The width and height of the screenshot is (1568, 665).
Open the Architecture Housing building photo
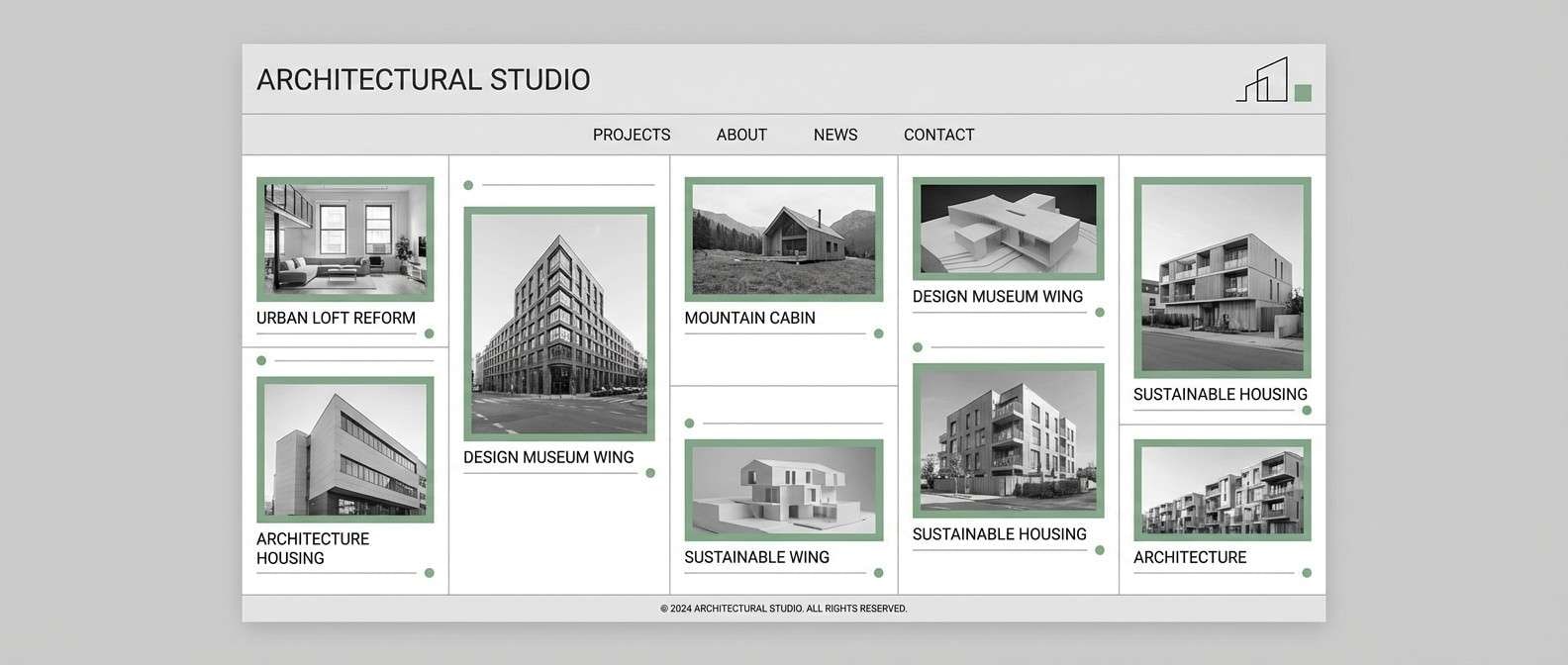click(344, 449)
